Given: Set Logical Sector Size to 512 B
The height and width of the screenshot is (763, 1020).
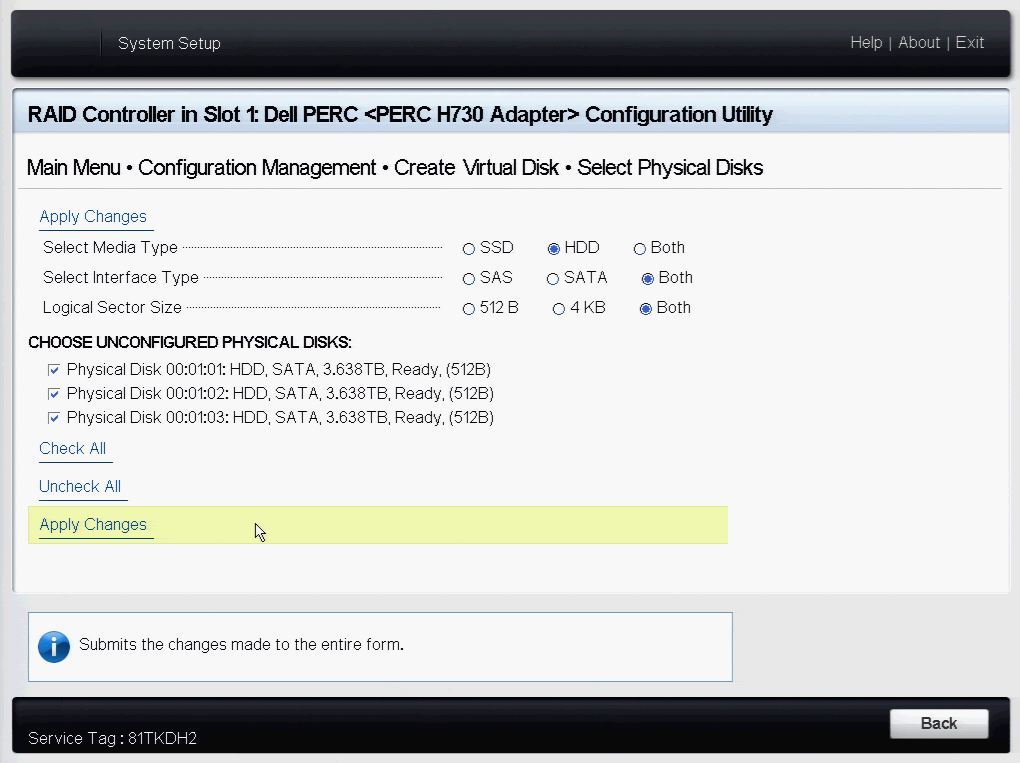Looking at the screenshot, I should (468, 308).
